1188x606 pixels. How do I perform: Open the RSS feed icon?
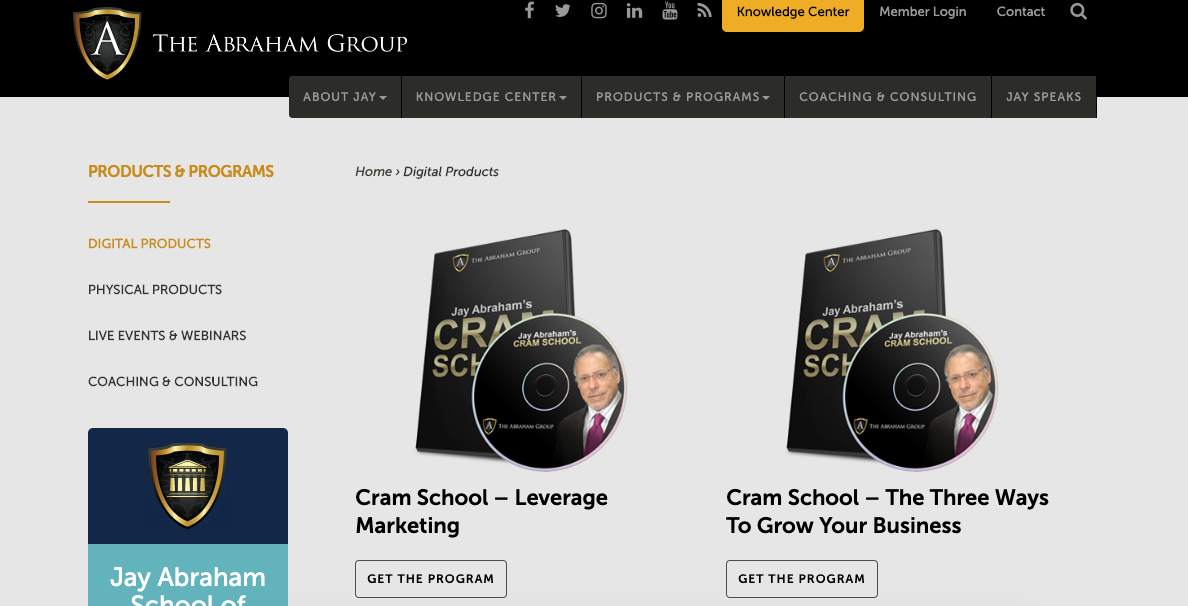[705, 11]
